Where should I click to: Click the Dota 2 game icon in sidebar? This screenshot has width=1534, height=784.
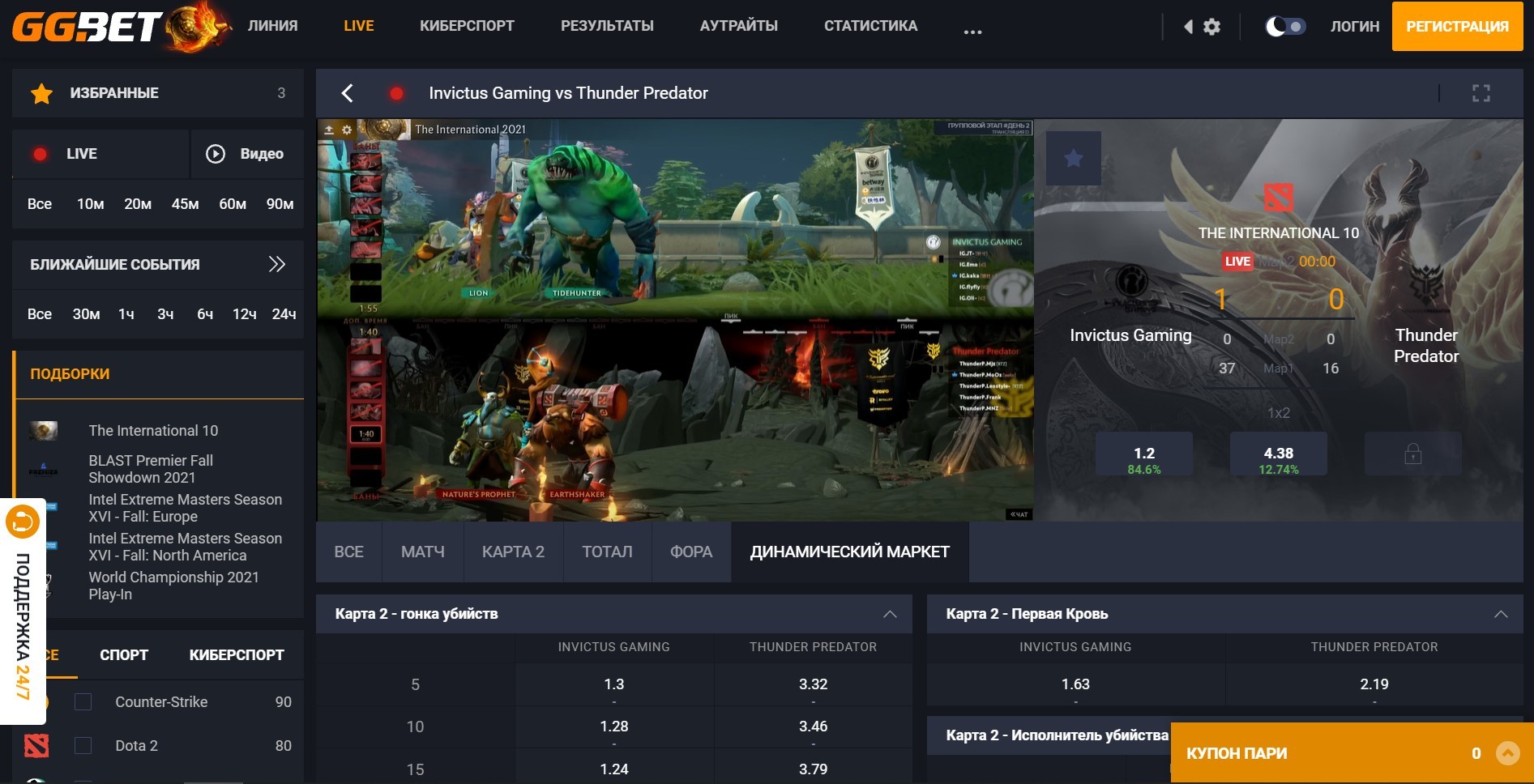coord(36,745)
